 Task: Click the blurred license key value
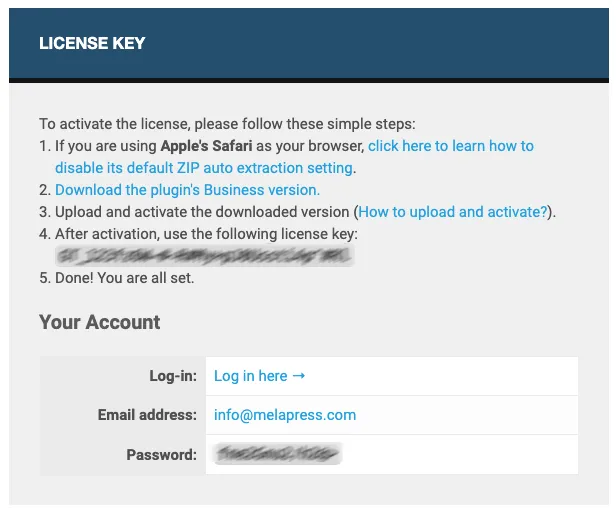(x=204, y=256)
